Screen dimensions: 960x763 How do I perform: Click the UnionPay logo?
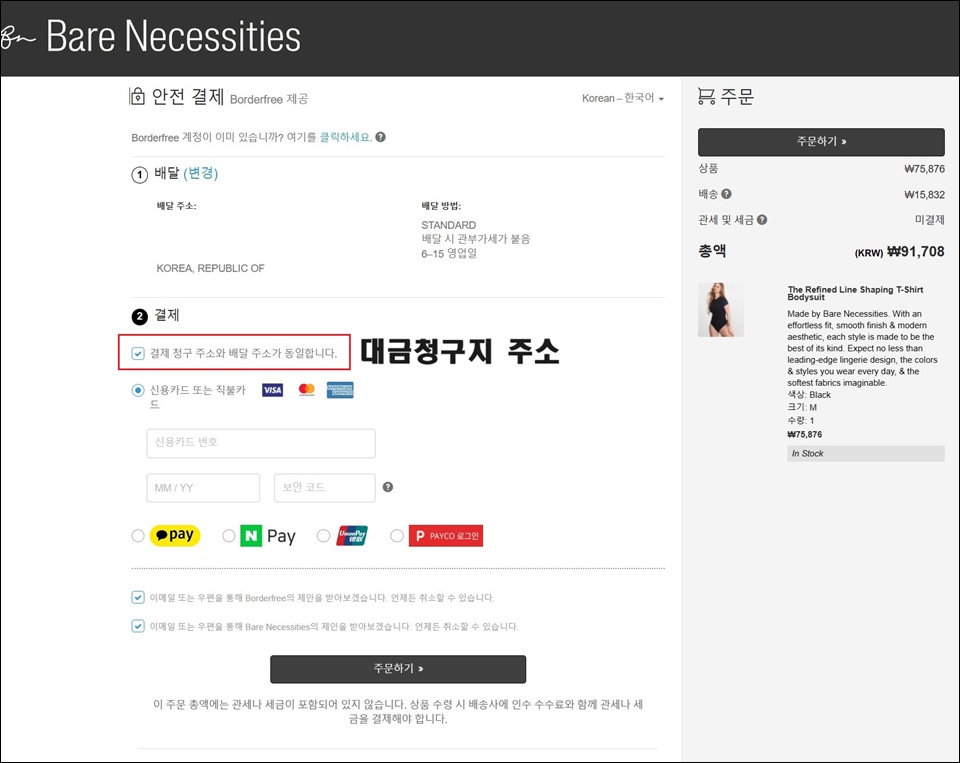(352, 536)
